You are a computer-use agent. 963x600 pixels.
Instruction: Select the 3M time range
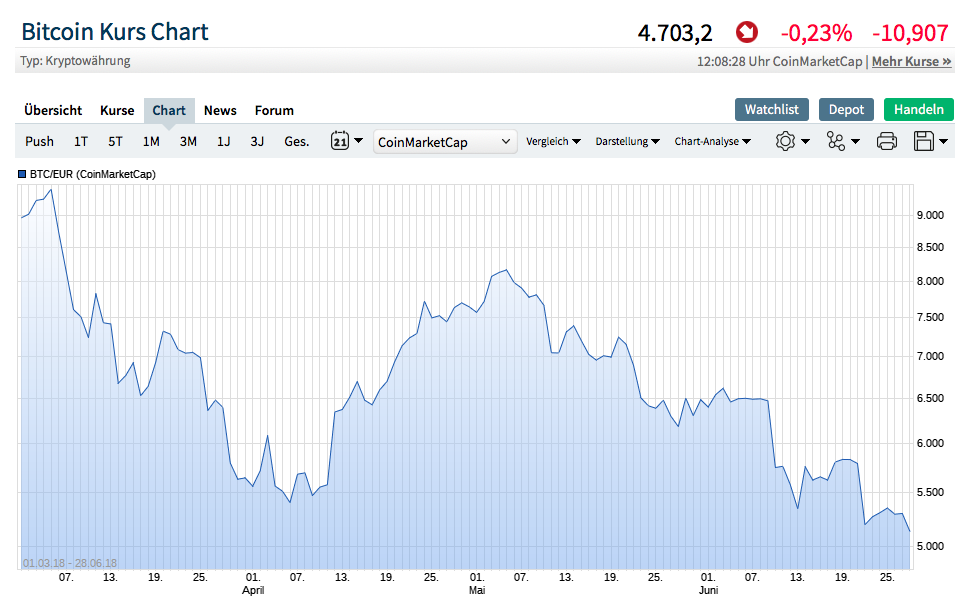click(x=188, y=141)
